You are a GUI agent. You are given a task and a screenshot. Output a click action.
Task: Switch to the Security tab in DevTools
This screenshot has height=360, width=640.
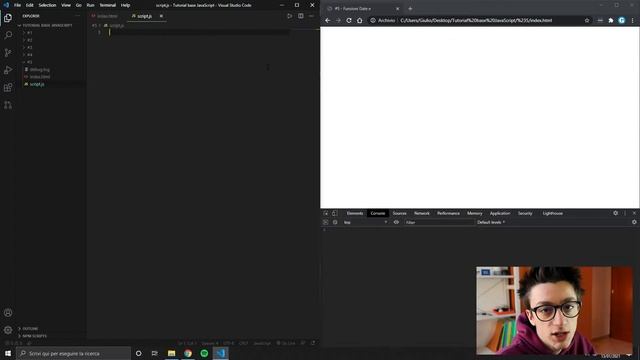click(x=525, y=213)
